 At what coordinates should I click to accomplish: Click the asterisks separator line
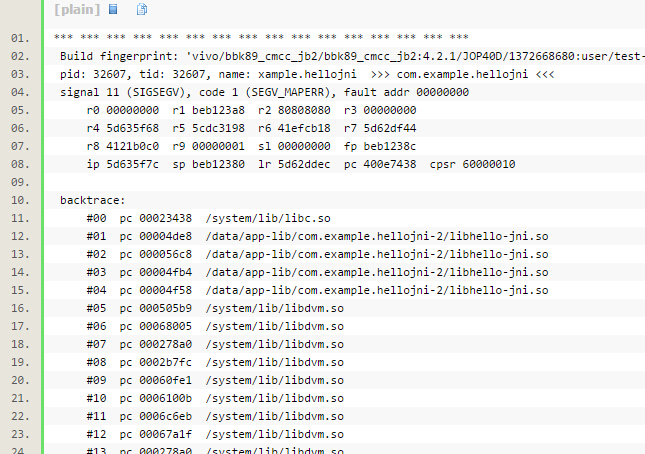coord(260,38)
